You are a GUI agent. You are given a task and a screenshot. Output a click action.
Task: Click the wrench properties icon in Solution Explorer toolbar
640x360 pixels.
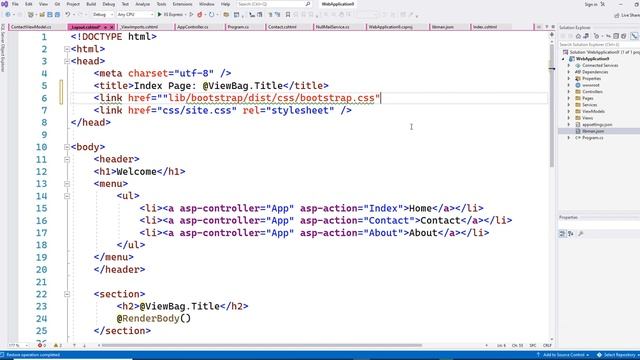[634, 36]
